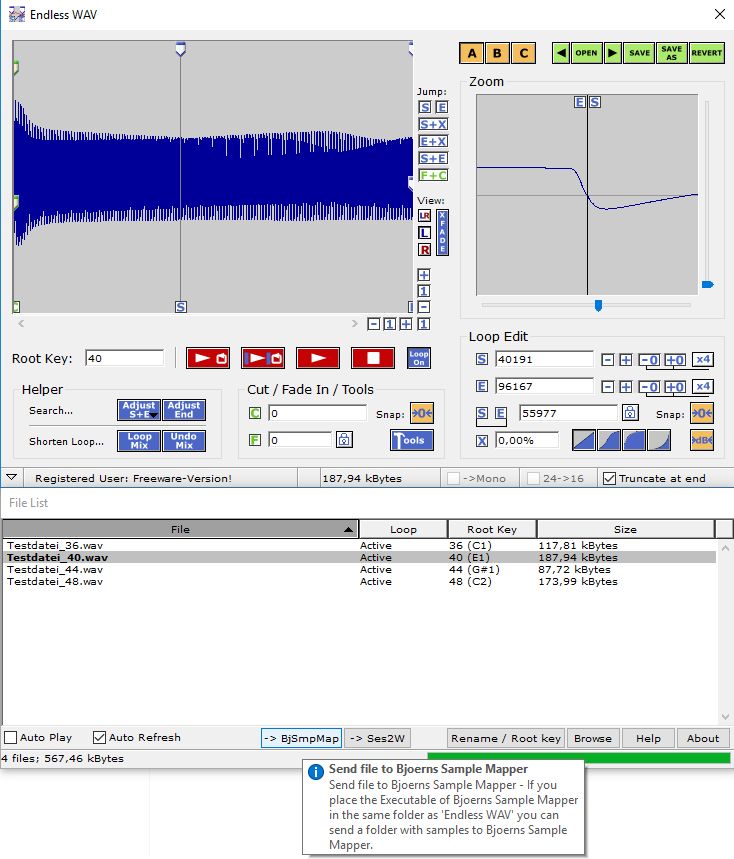Click the -> Ses2W button
The image size is (734, 859).
tap(377, 738)
